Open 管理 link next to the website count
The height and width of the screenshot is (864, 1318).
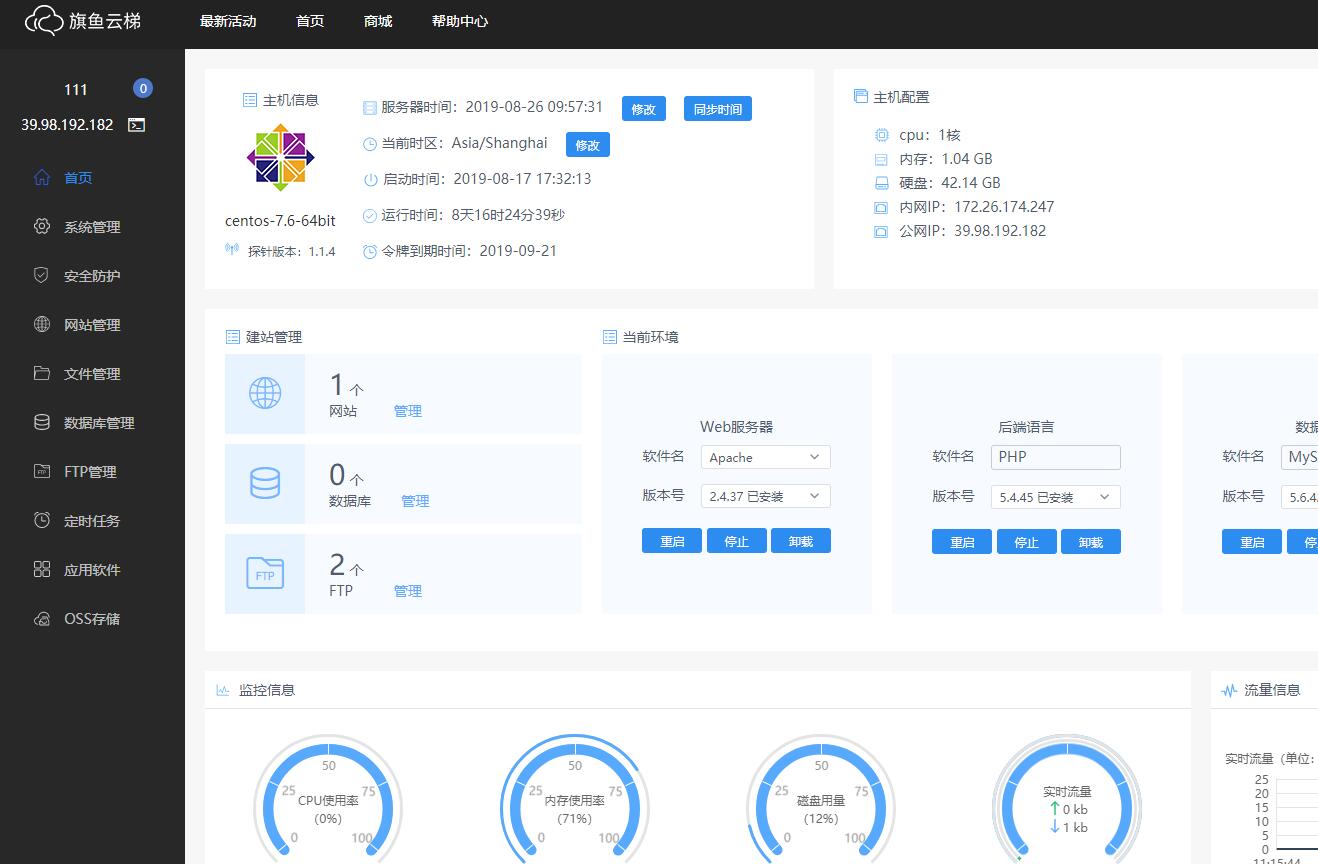[408, 411]
